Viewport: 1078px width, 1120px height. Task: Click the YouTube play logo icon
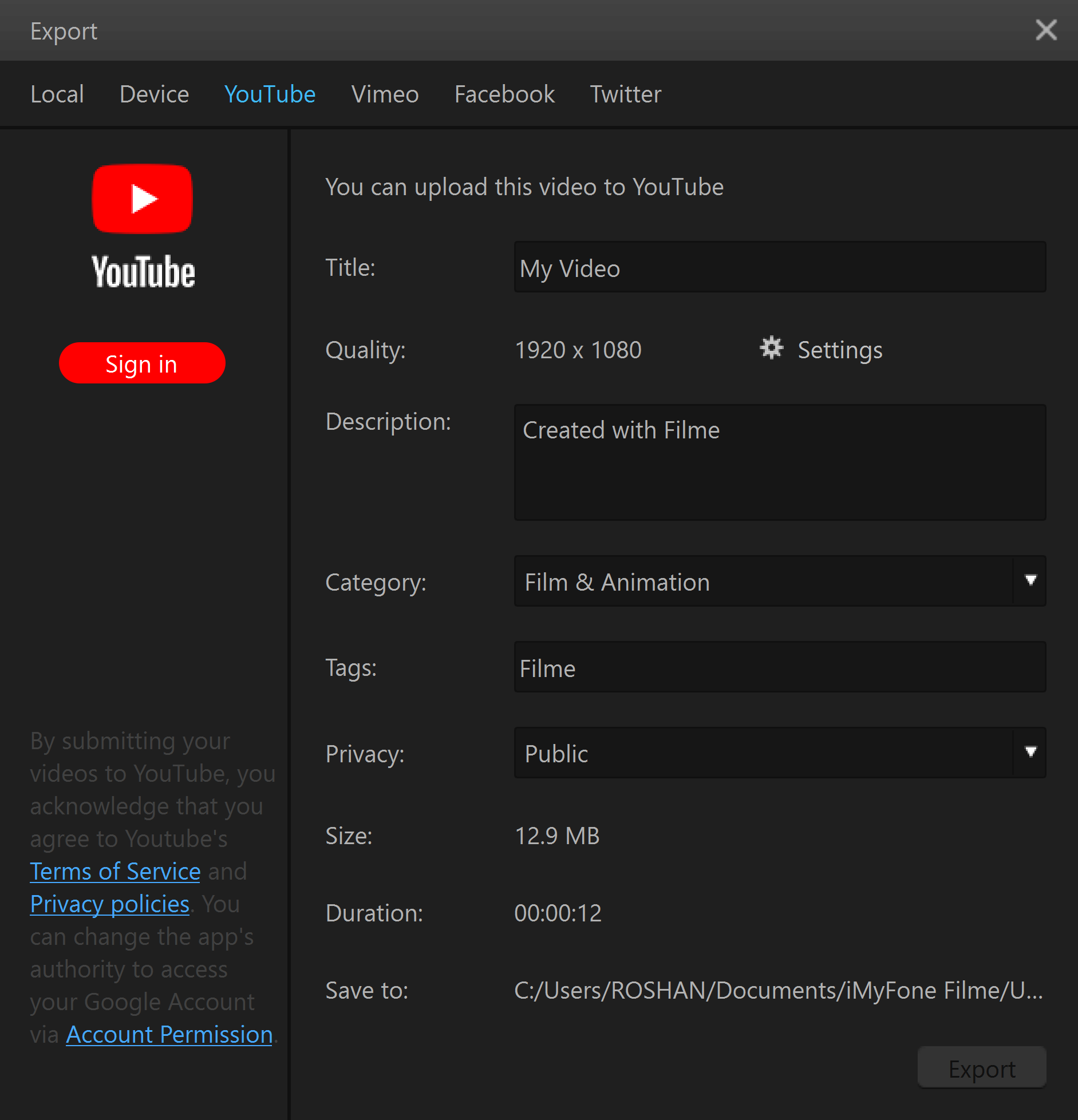pyautogui.click(x=143, y=199)
